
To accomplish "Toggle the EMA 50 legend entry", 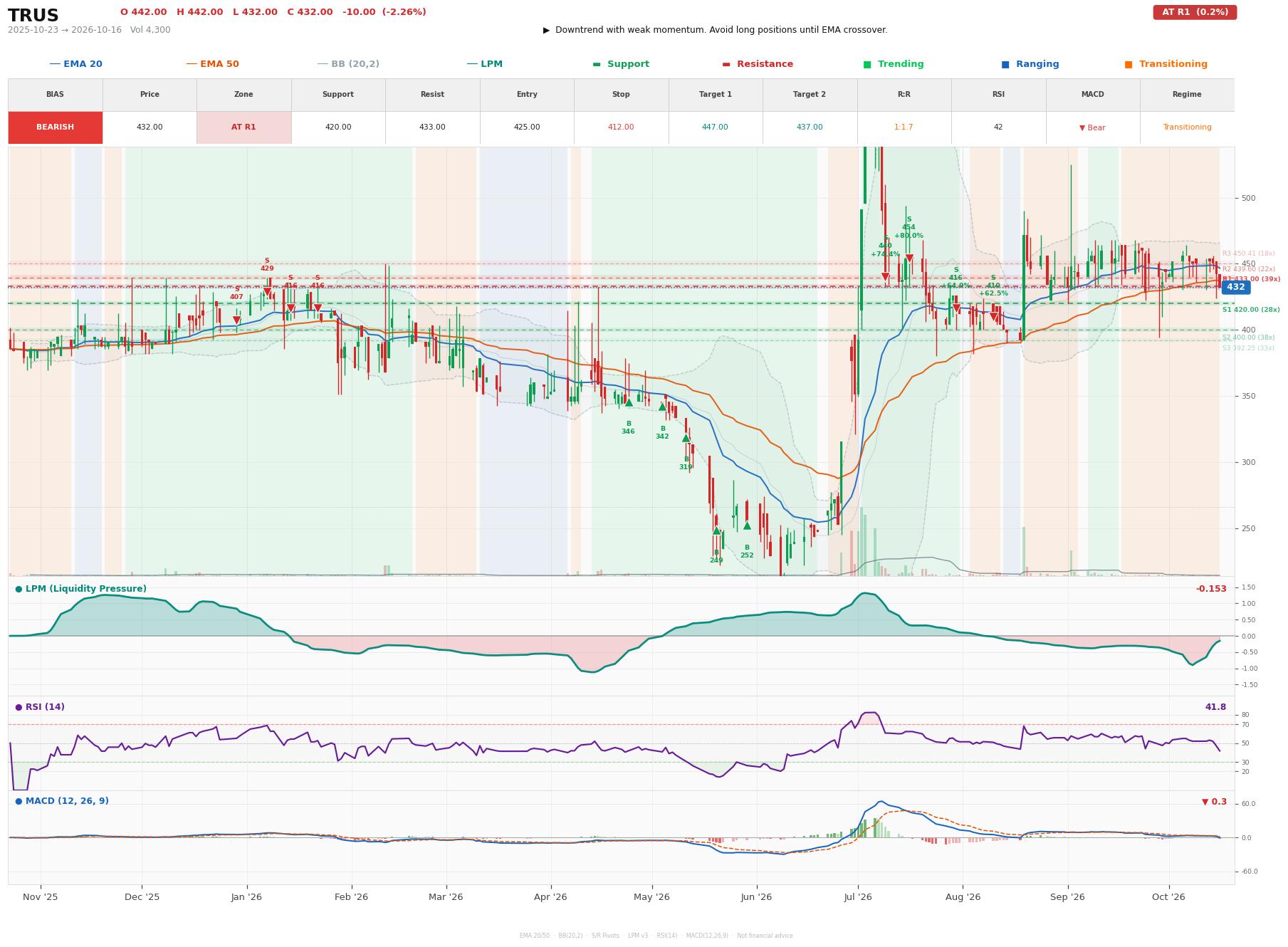I will point(213,64).
